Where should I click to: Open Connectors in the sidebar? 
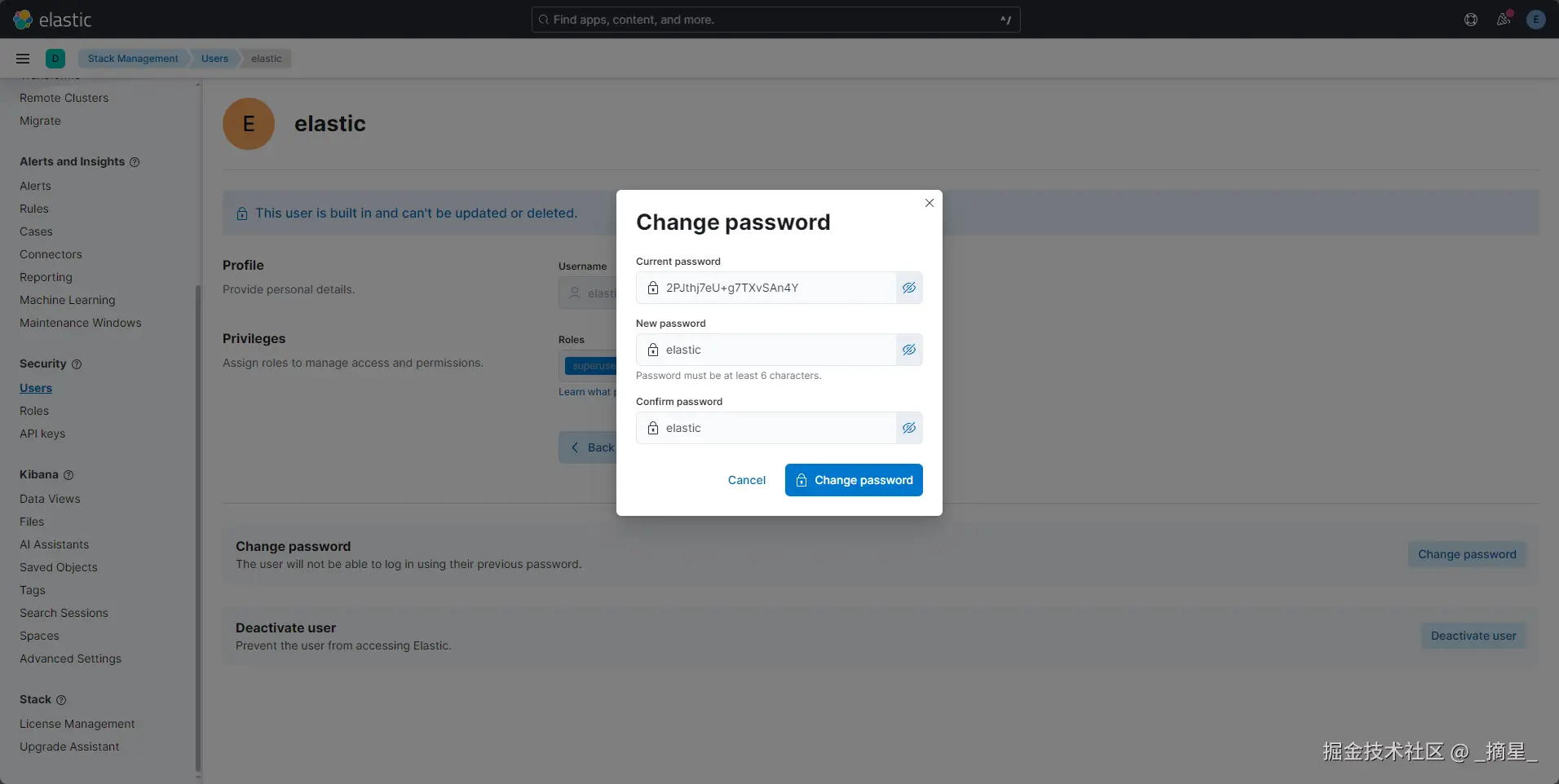51,254
